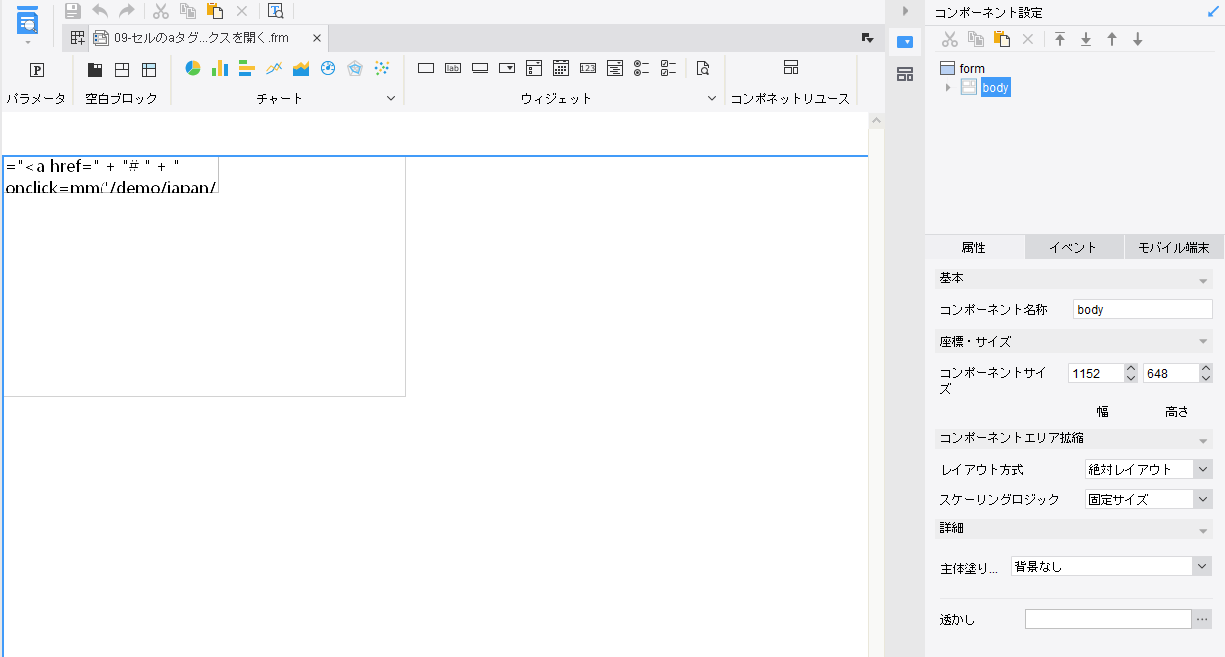Increment the component width stepper
The image size is (1225, 657).
tap(1130, 368)
